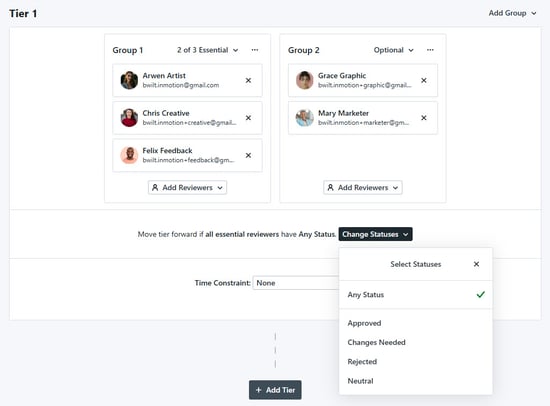Screen dimensions: 550x406
Task: Open the Time Constraint None field
Action: tap(296, 283)
